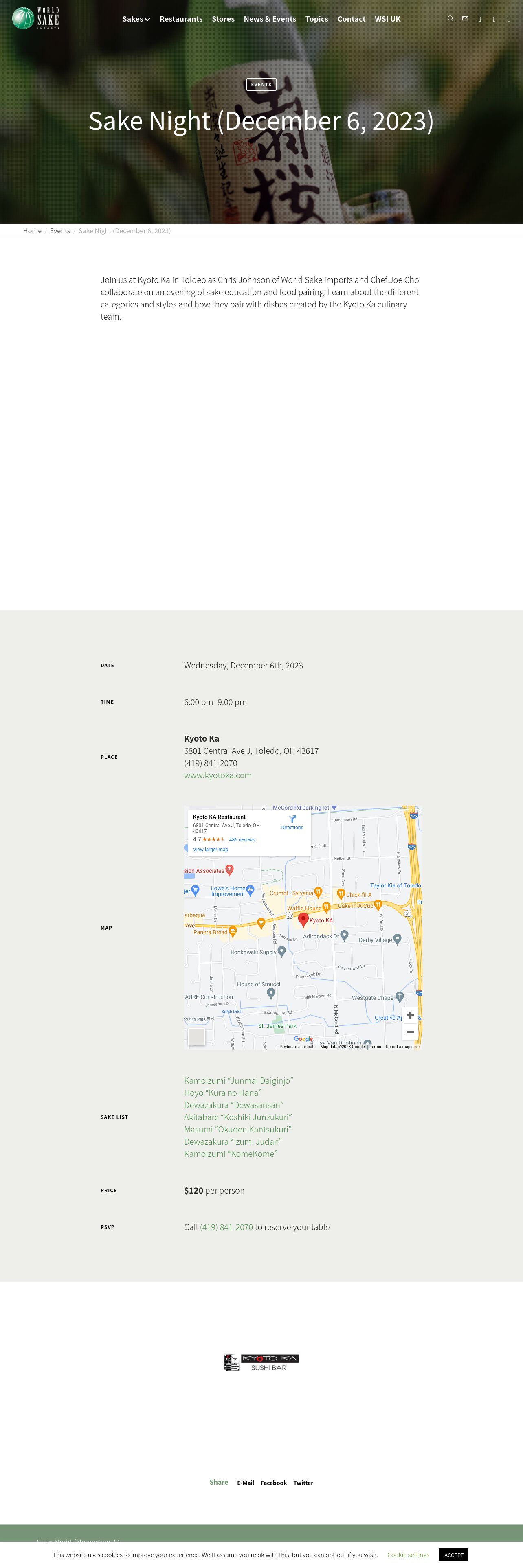Viewport: 523px width, 1568px height.
Task: Click the map card title "Kyoto KA Restaurant"
Action: tap(219, 817)
